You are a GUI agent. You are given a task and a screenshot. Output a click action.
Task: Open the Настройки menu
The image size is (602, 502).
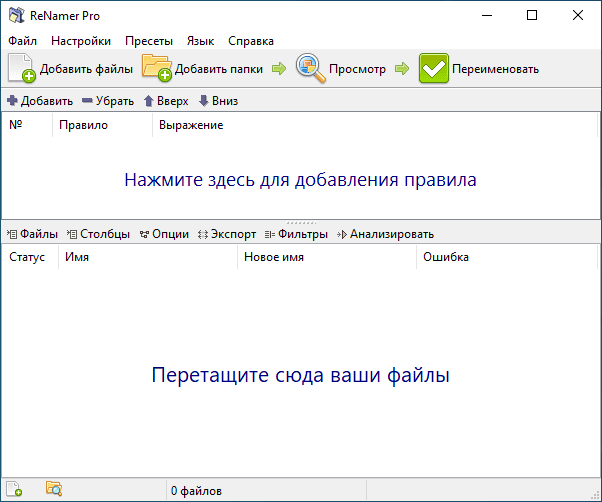81,41
